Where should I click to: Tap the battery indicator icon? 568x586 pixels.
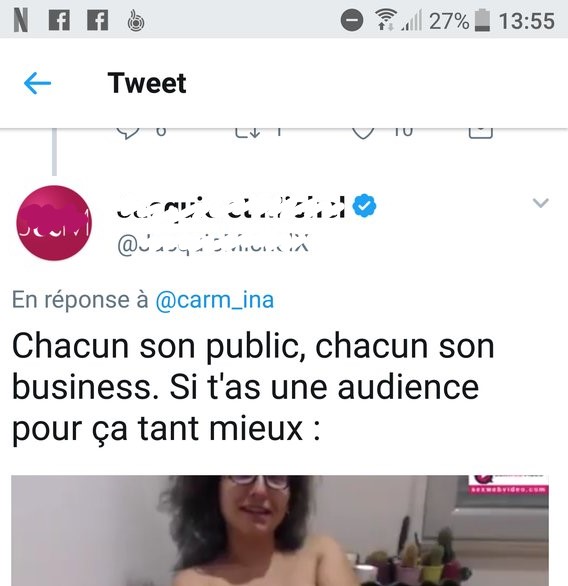tap(482, 21)
